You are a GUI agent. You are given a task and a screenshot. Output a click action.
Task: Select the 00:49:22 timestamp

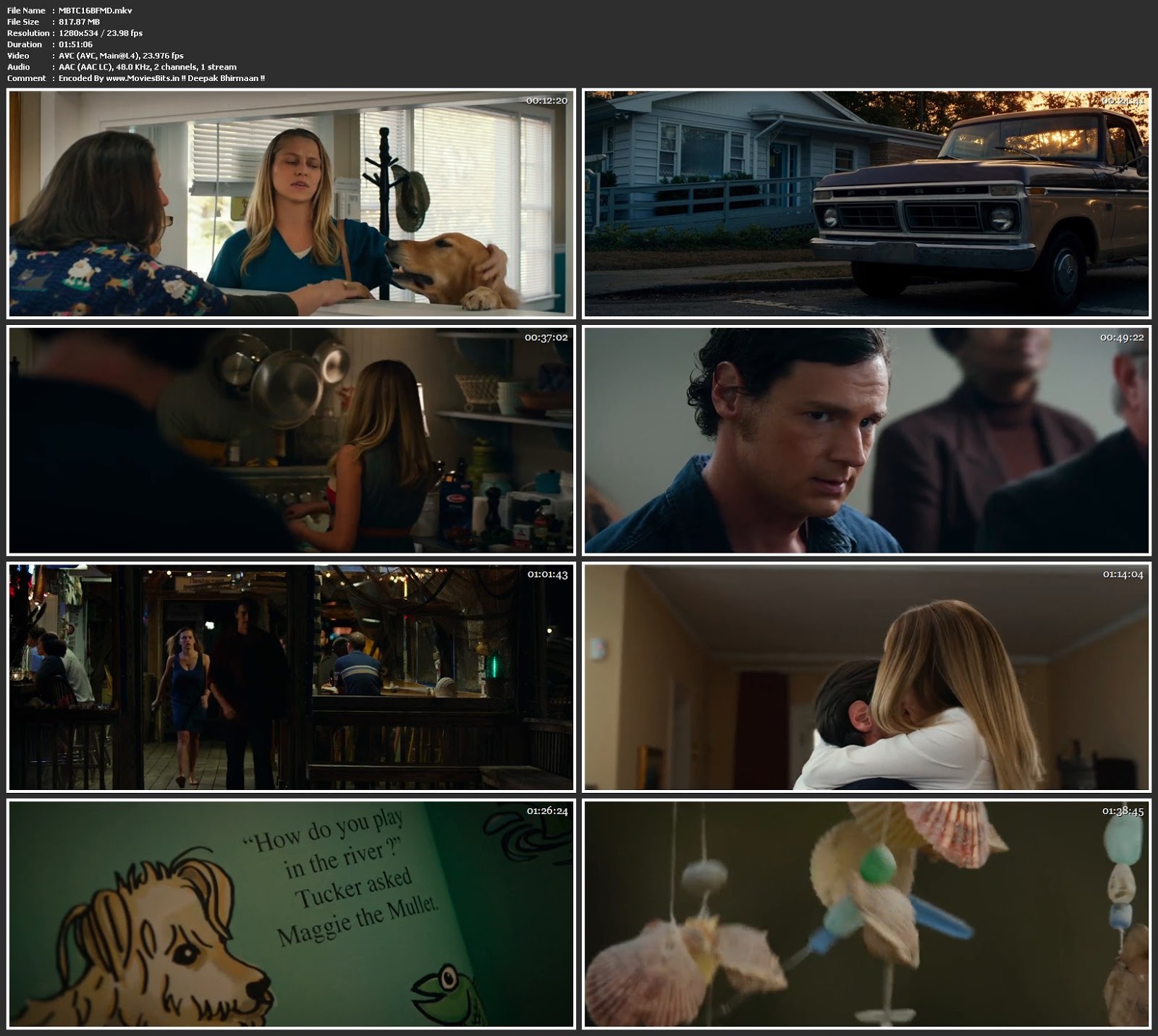click(1122, 337)
